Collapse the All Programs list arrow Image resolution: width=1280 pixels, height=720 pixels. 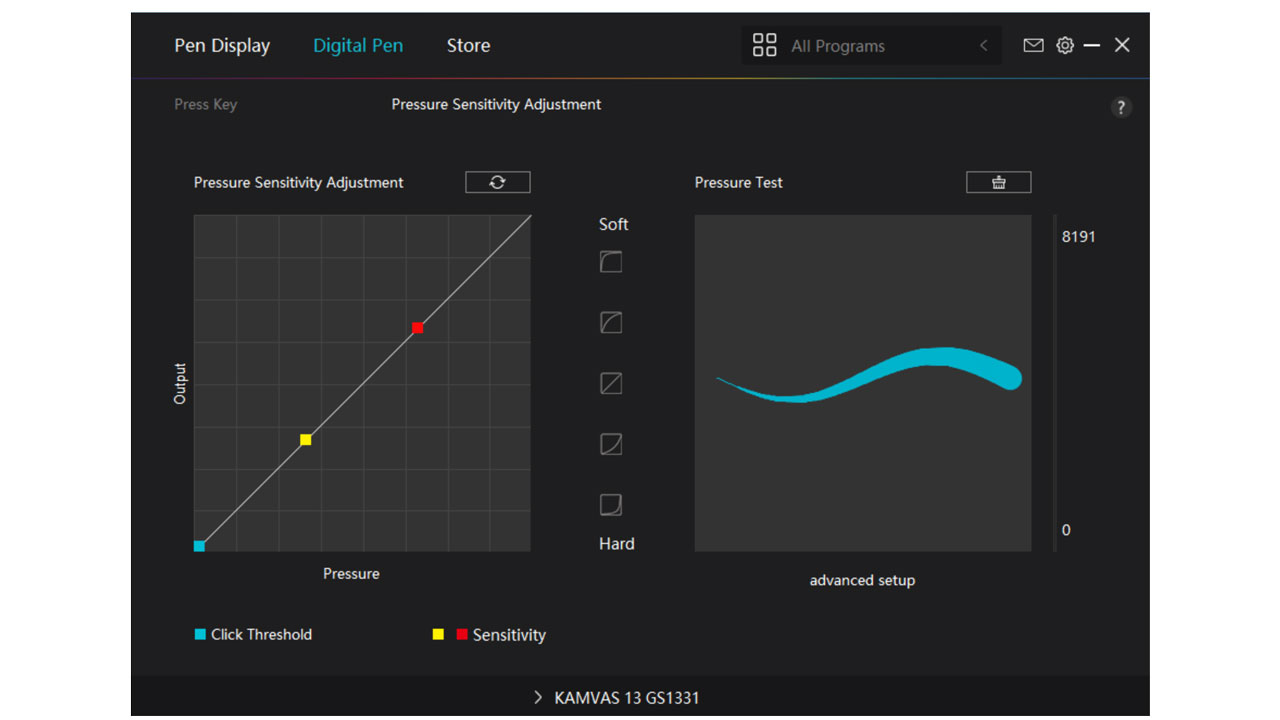(984, 45)
